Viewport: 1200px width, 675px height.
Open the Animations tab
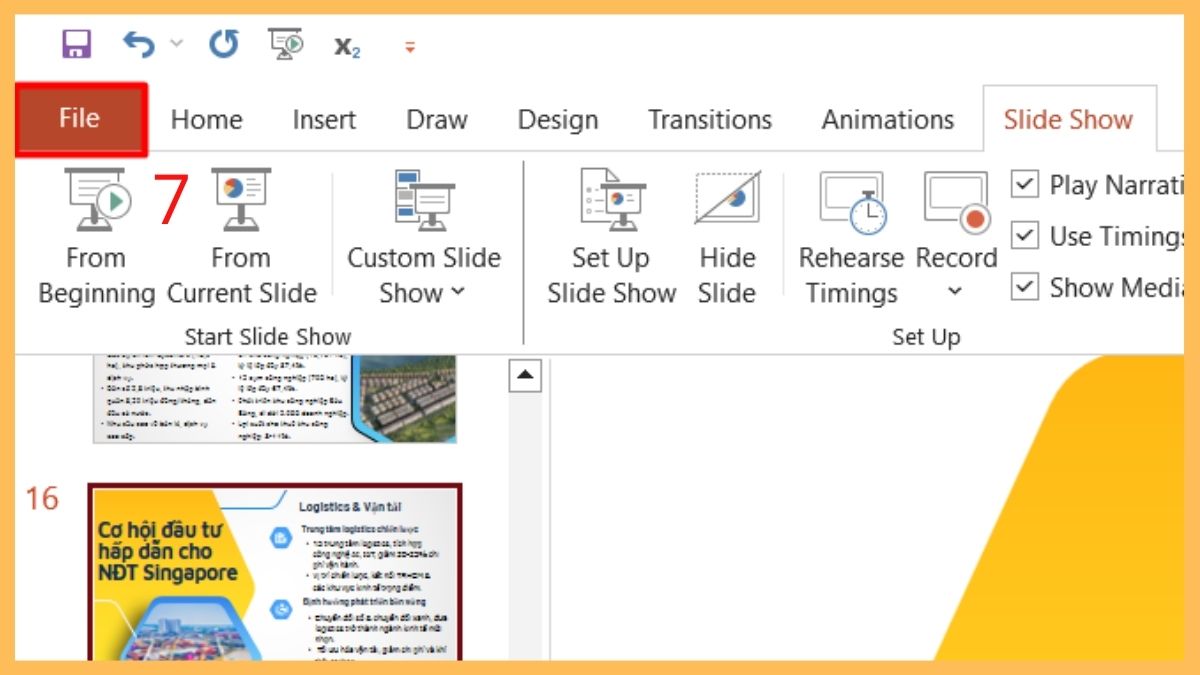(x=887, y=119)
